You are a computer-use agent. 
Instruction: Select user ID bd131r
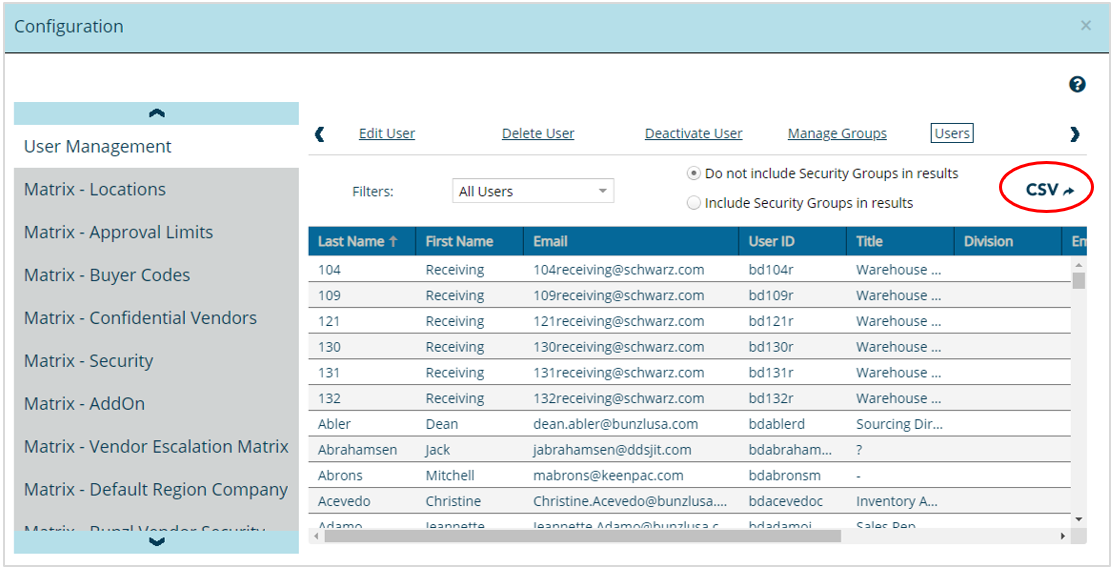click(771, 373)
